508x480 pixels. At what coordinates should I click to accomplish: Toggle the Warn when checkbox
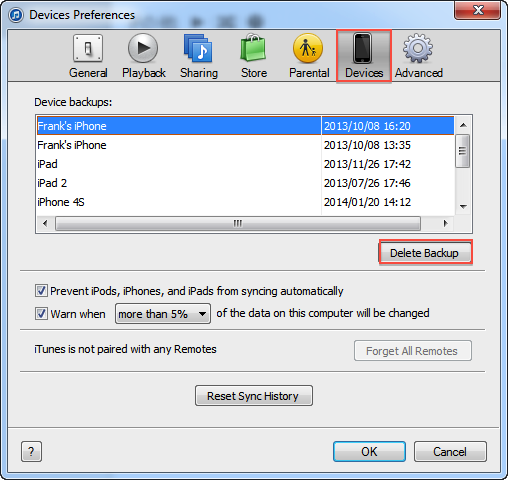(x=41, y=314)
